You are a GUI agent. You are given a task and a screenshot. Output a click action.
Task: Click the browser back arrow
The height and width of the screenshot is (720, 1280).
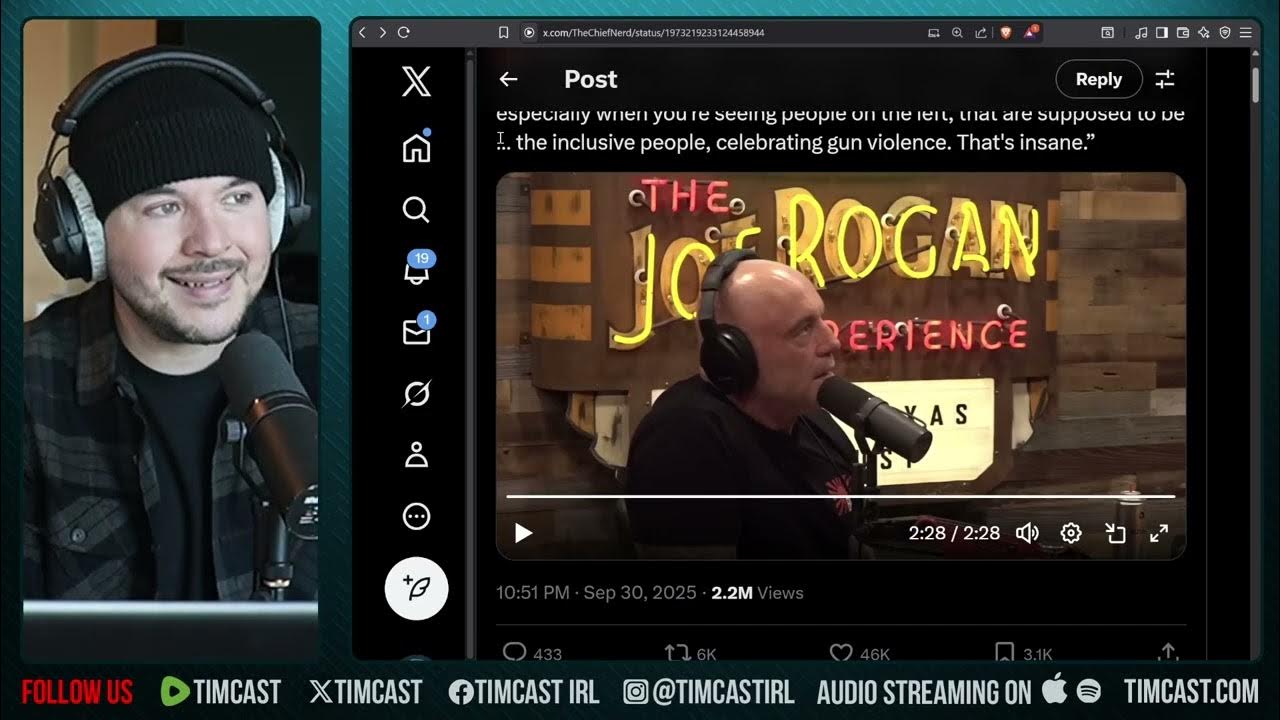coord(363,32)
